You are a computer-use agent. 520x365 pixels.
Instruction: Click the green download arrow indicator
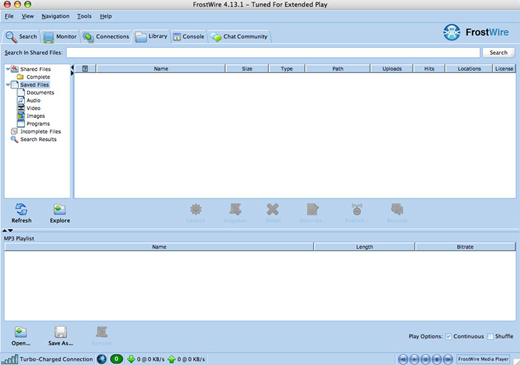[131, 359]
